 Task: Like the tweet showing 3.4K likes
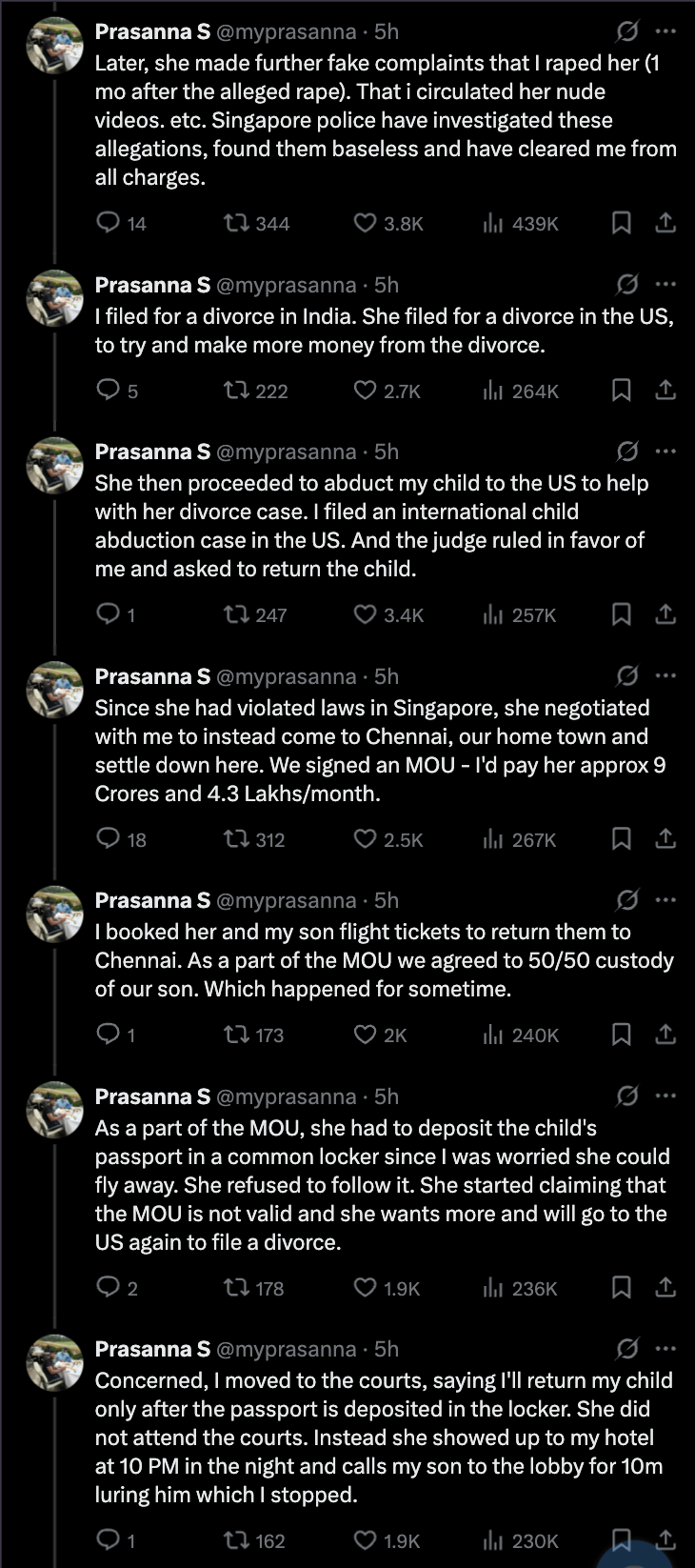366,614
